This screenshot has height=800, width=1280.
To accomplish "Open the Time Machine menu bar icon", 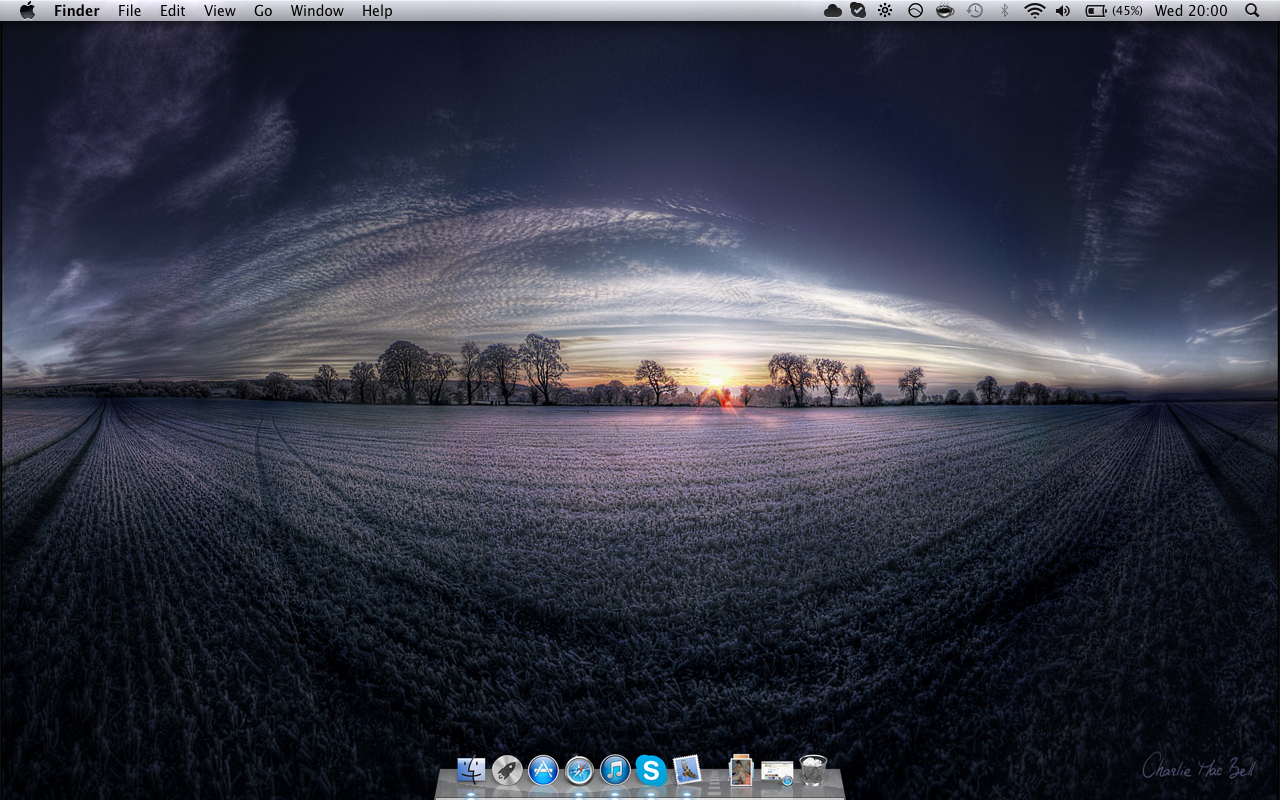I will (x=975, y=10).
